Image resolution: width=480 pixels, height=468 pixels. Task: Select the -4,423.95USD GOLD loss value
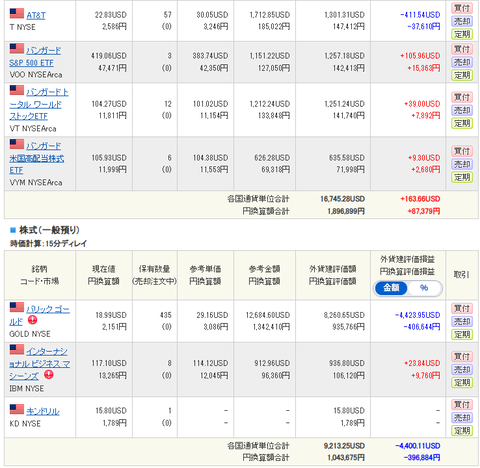[x=417, y=315]
